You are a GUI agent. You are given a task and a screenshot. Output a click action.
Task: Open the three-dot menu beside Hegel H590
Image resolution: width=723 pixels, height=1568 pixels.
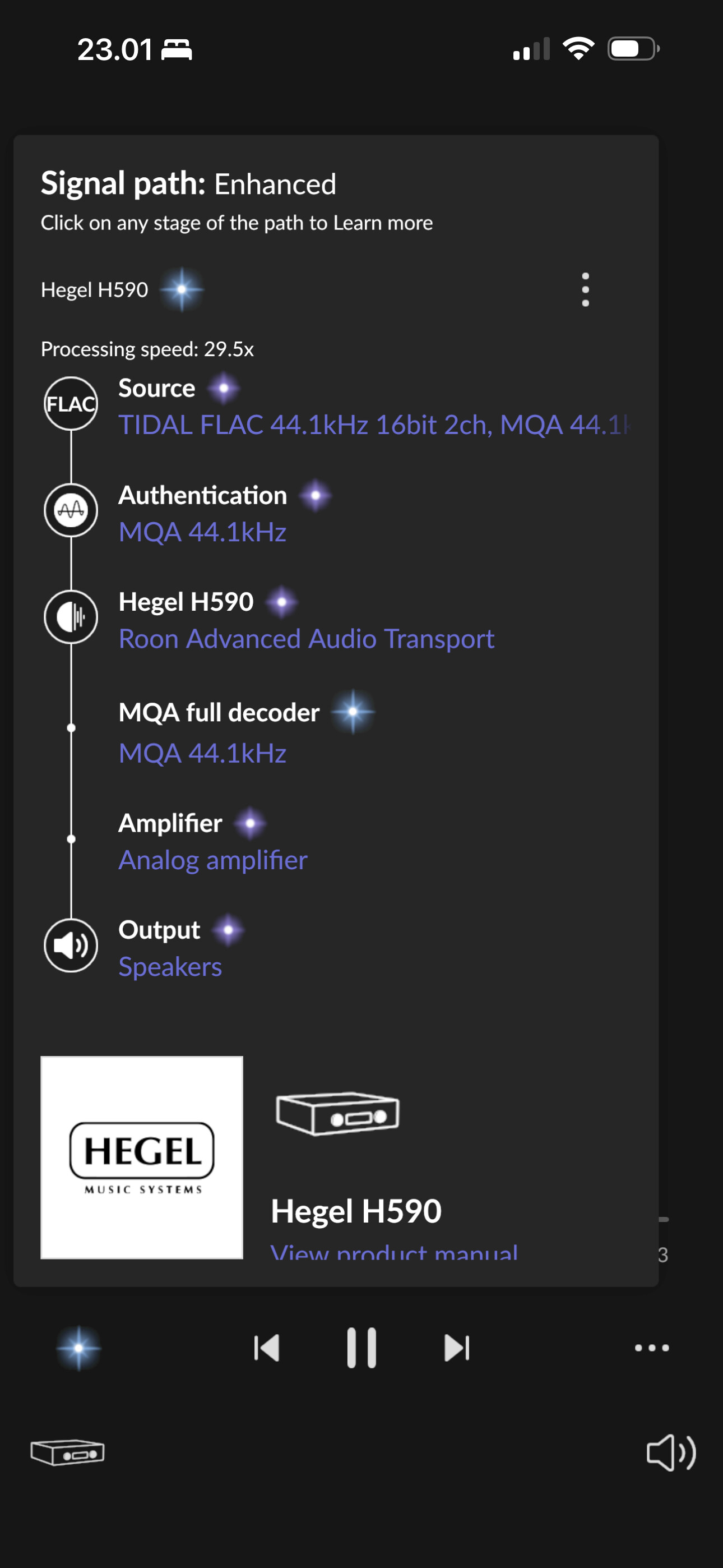pyautogui.click(x=586, y=289)
